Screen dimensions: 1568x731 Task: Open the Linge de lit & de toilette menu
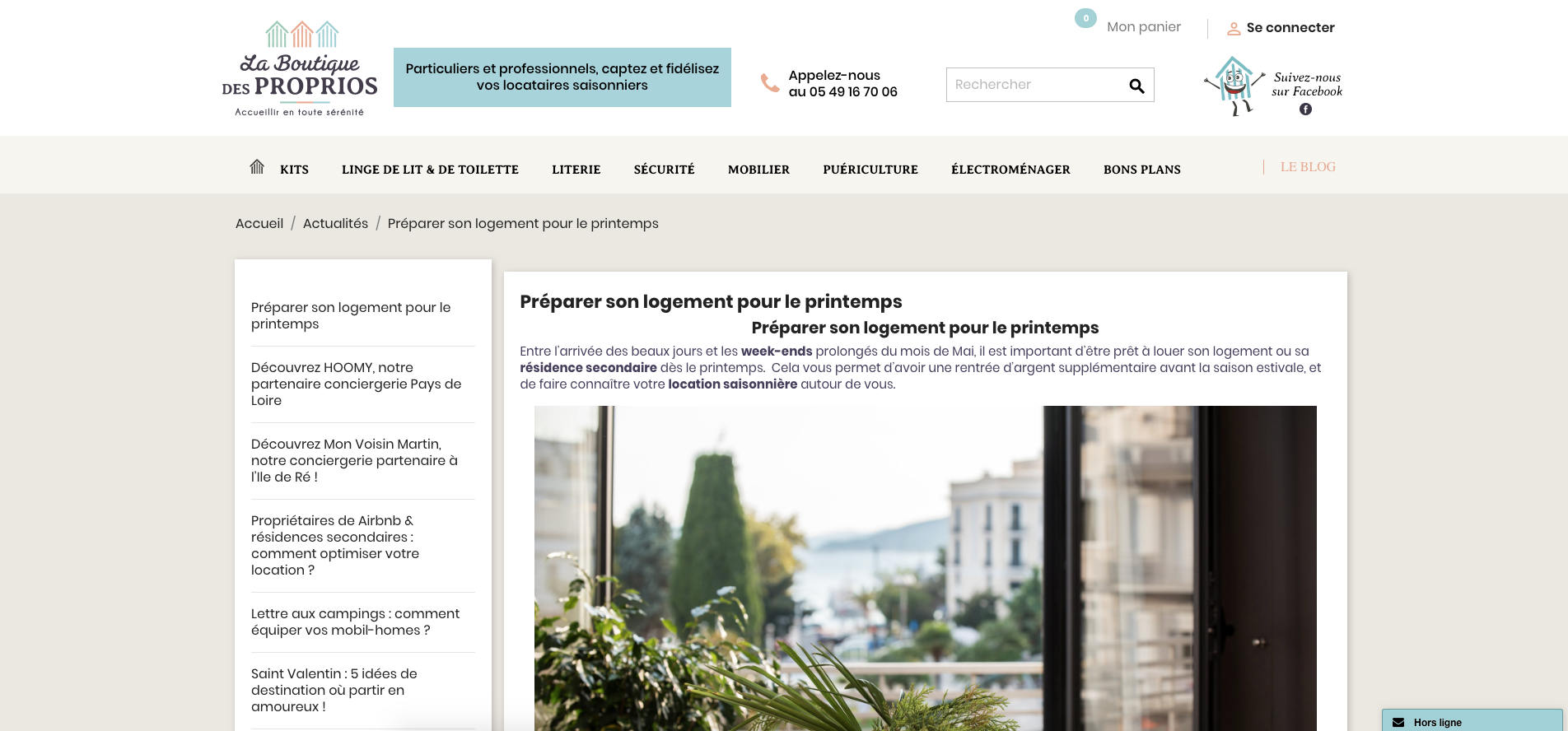(430, 170)
